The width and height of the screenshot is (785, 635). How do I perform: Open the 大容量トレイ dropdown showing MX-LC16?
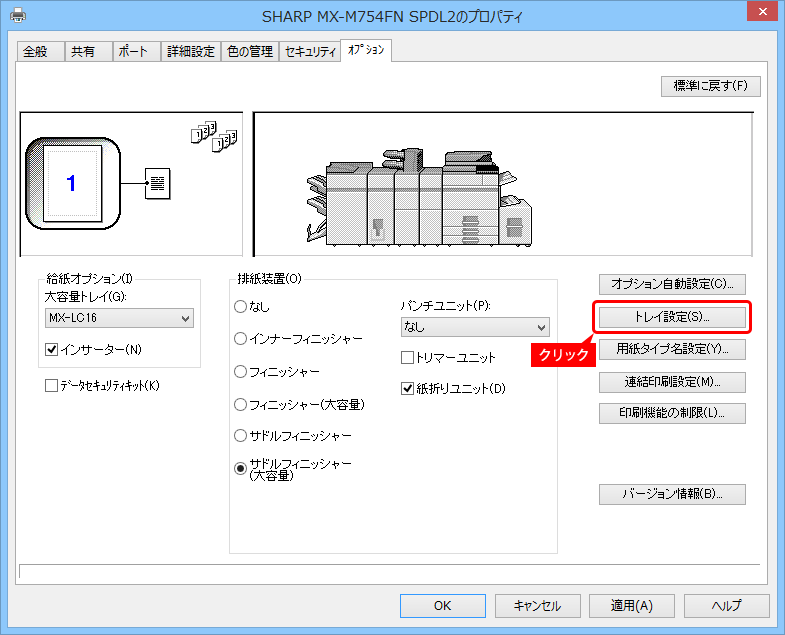click(x=119, y=318)
